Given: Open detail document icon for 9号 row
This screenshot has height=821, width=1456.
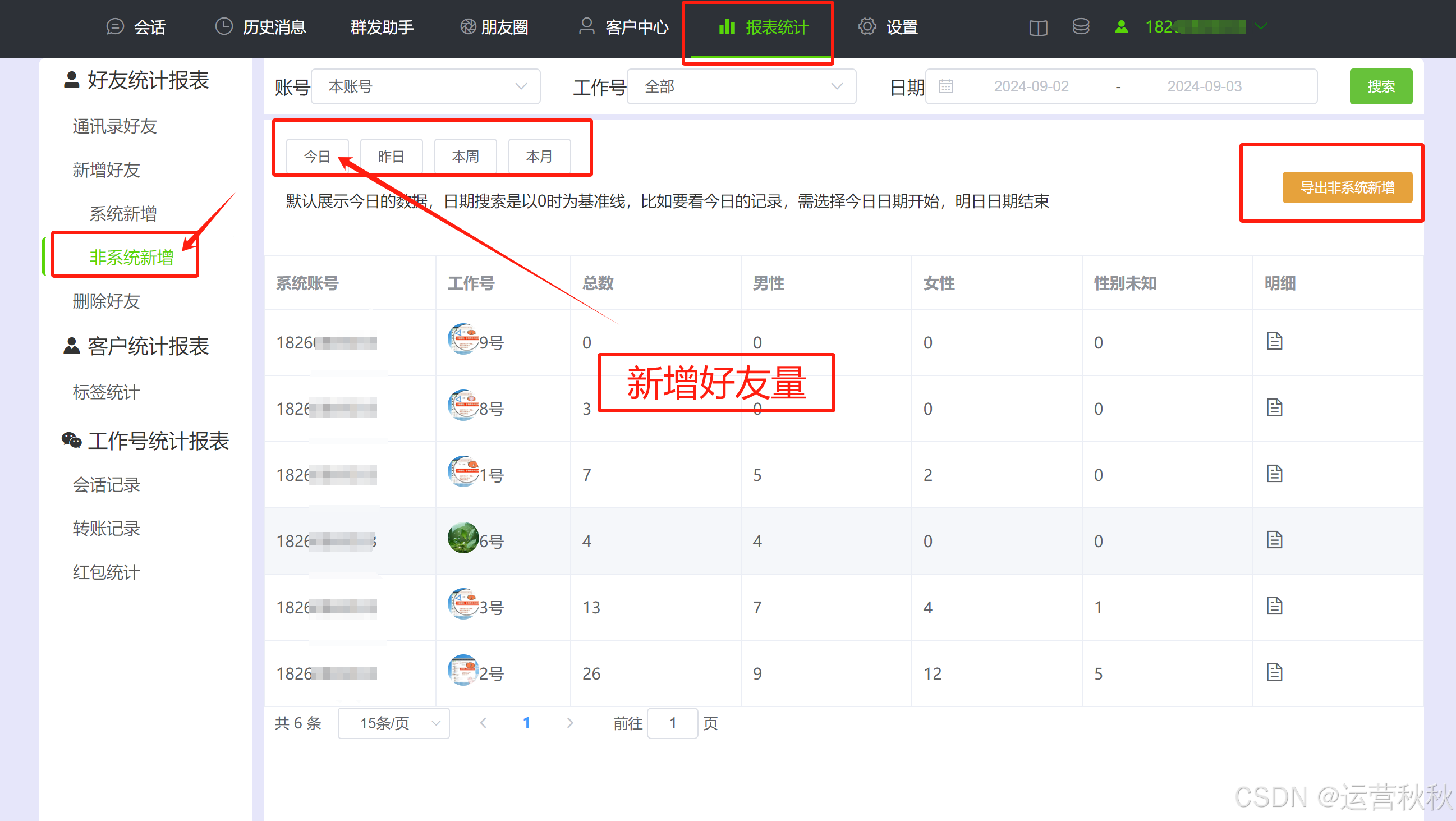Looking at the screenshot, I should [x=1274, y=342].
